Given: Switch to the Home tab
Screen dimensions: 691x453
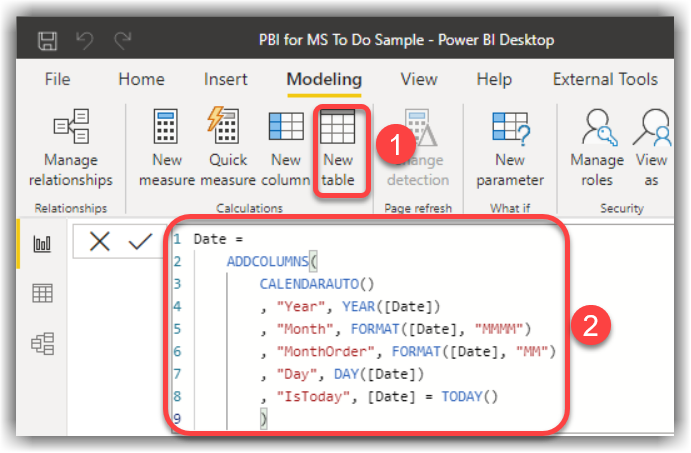Looking at the screenshot, I should 141,79.
